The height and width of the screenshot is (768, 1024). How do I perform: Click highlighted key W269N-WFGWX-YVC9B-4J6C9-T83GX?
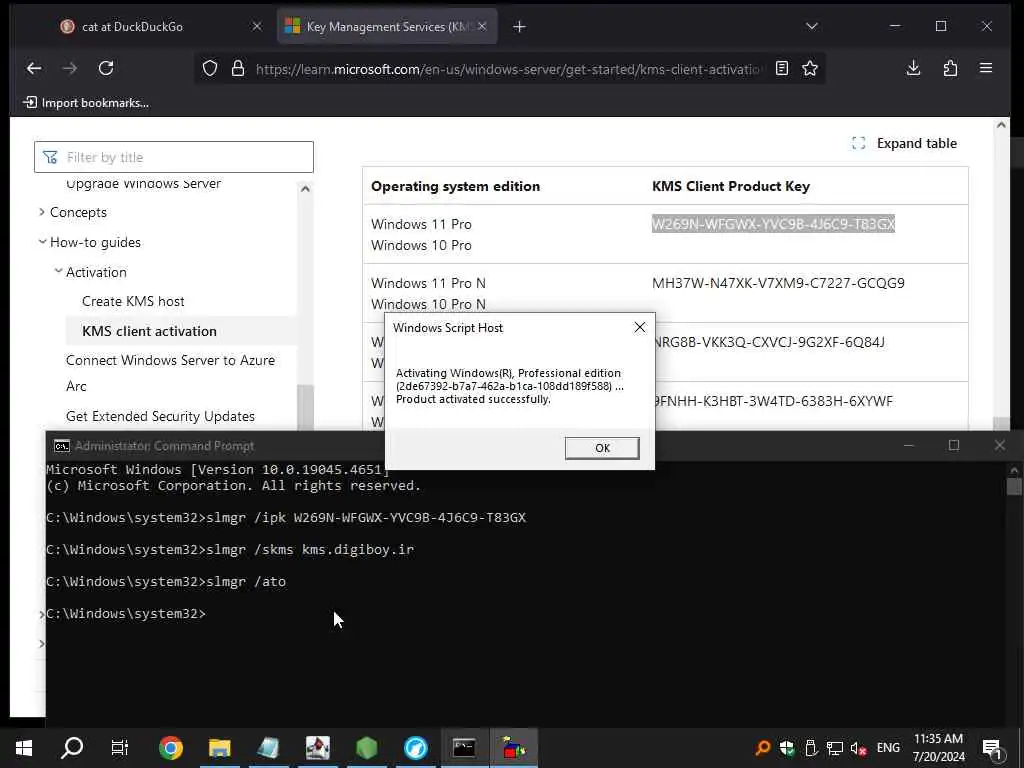point(773,224)
